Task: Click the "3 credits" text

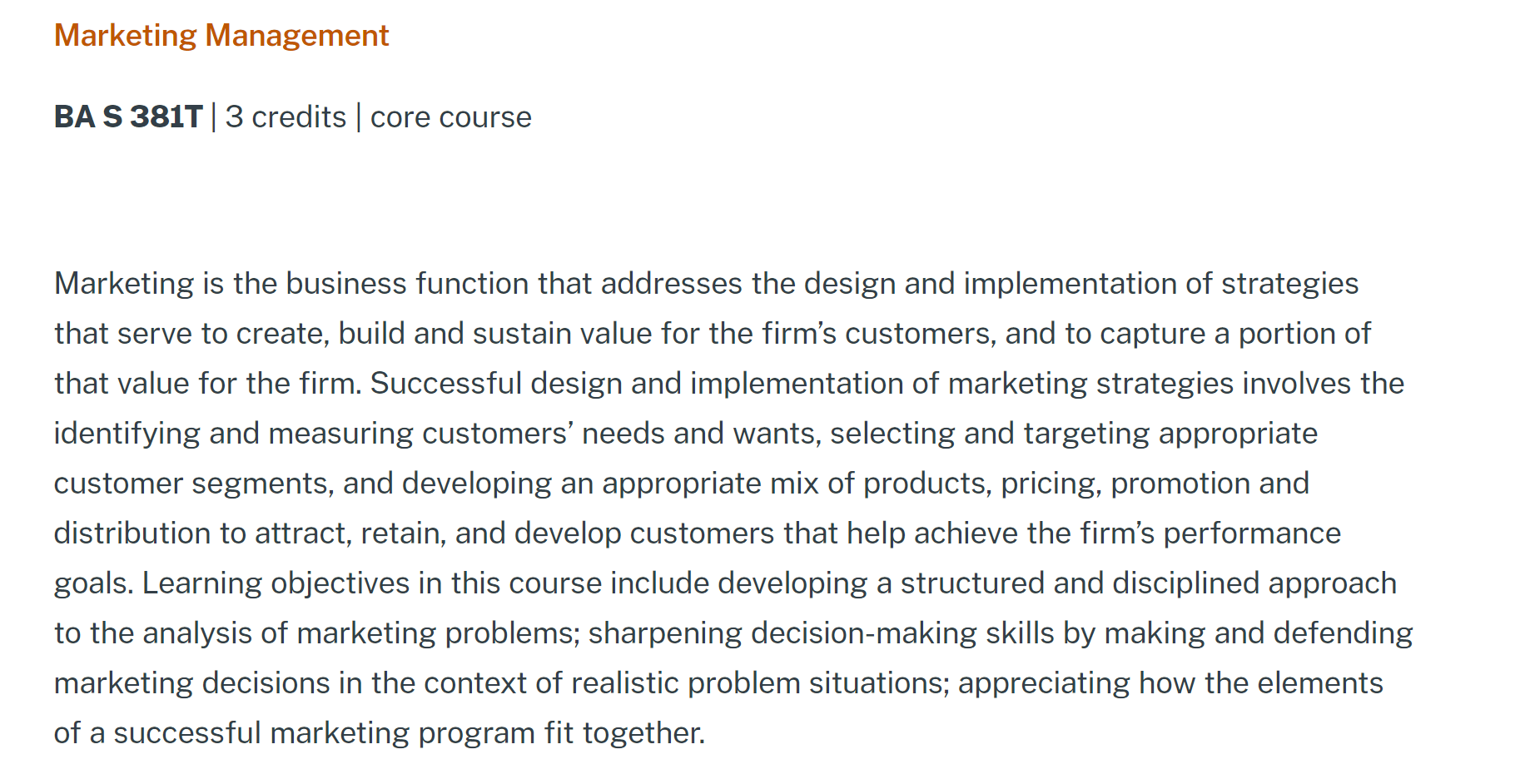Action: coord(286,117)
